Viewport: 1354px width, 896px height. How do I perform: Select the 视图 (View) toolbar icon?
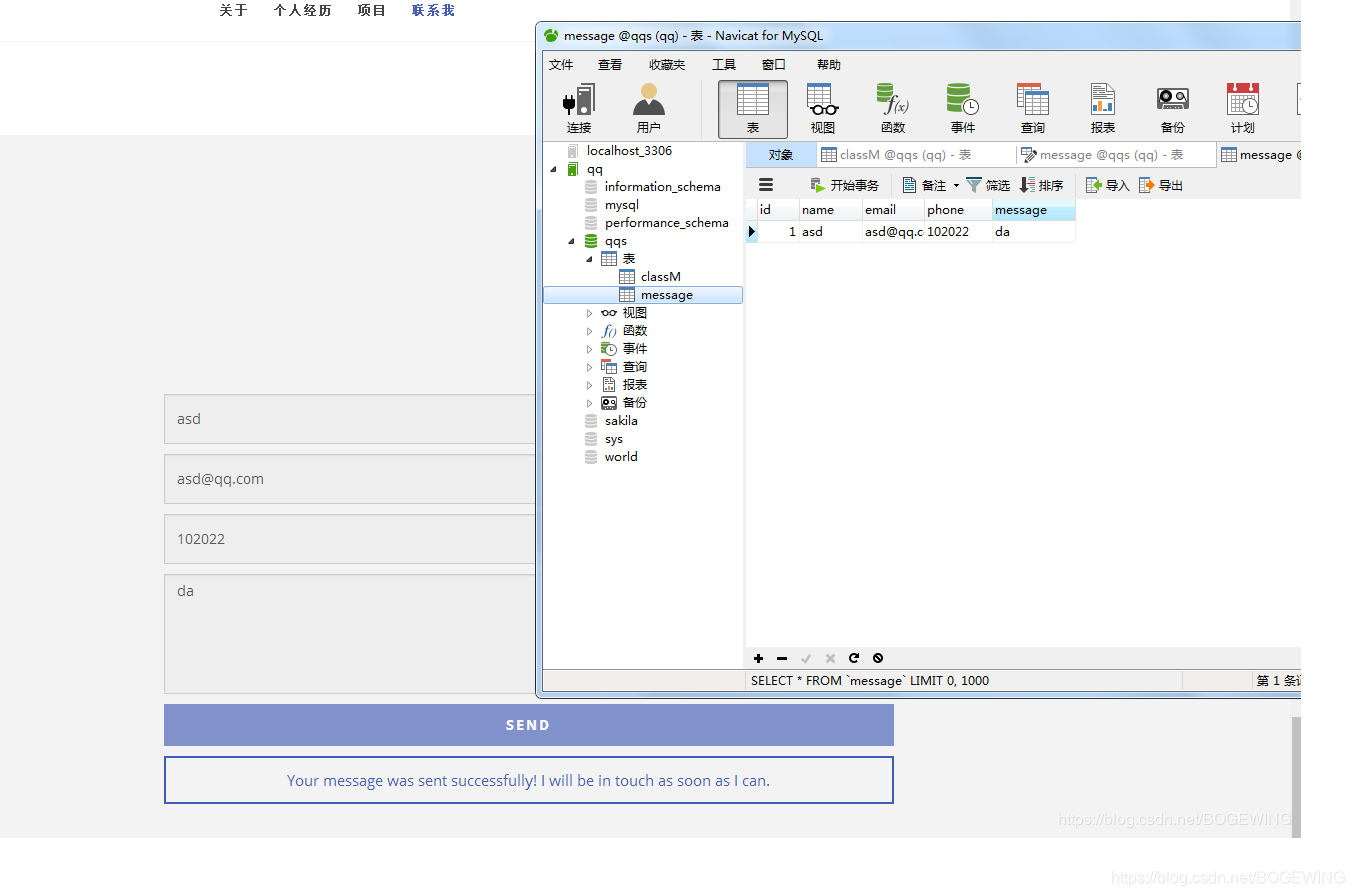click(823, 109)
